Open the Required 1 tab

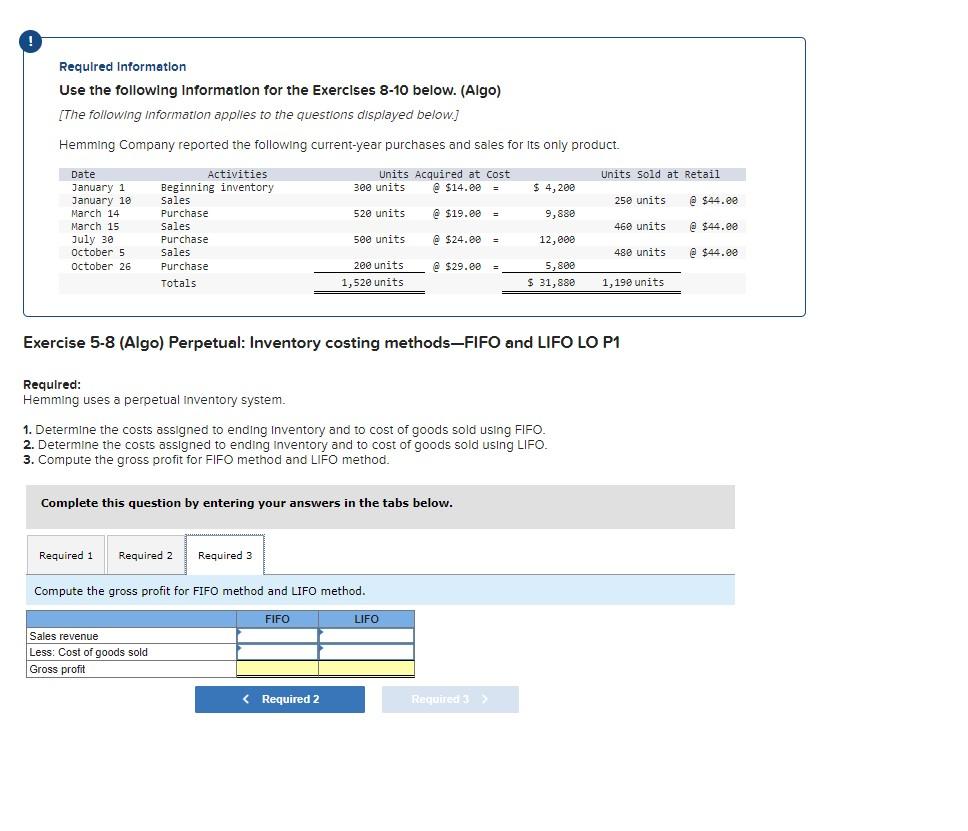[x=66, y=555]
